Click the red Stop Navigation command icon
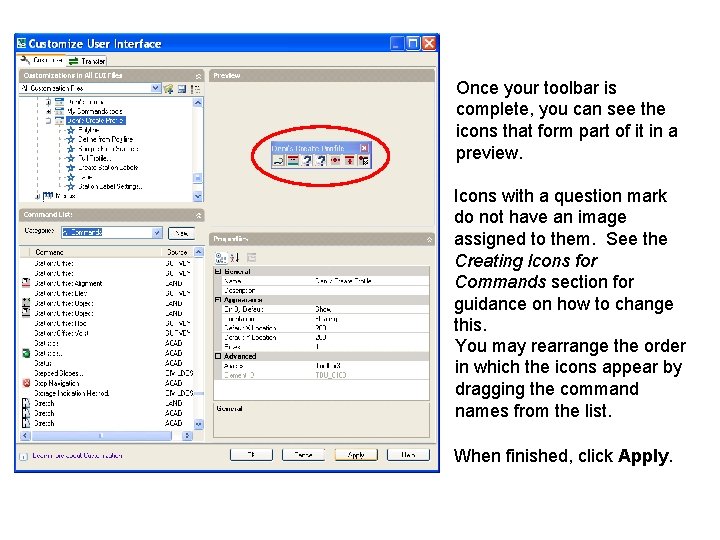This screenshot has width=720, height=540. 27,383
